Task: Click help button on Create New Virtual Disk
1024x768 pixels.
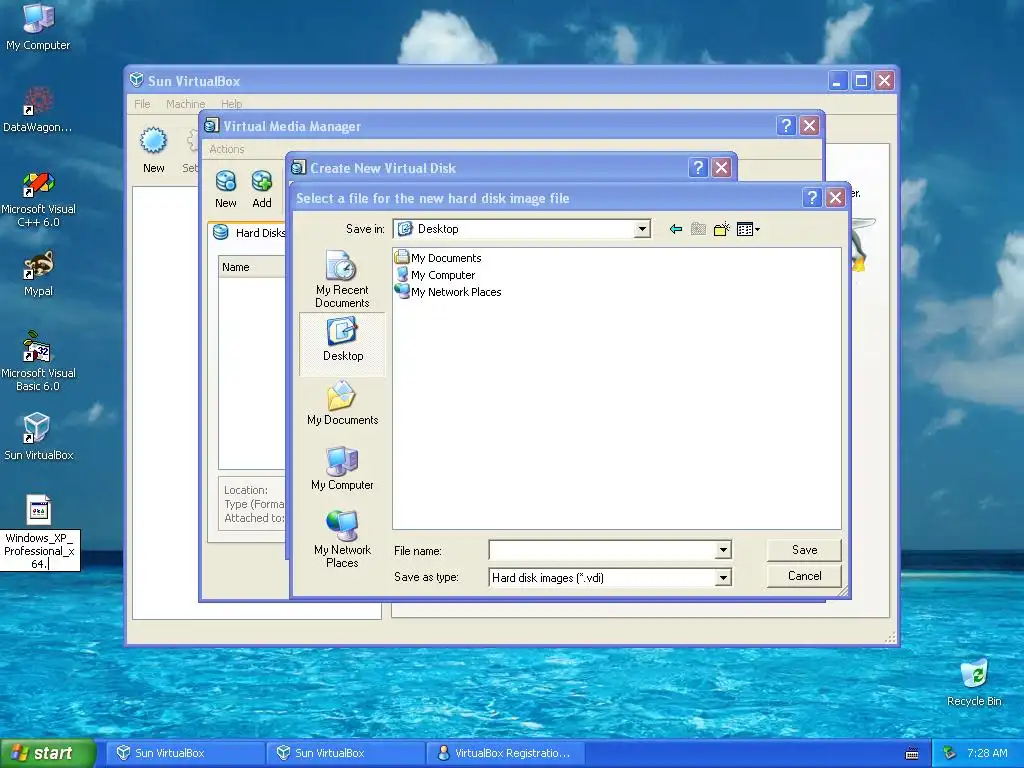Action: pyautogui.click(x=698, y=168)
